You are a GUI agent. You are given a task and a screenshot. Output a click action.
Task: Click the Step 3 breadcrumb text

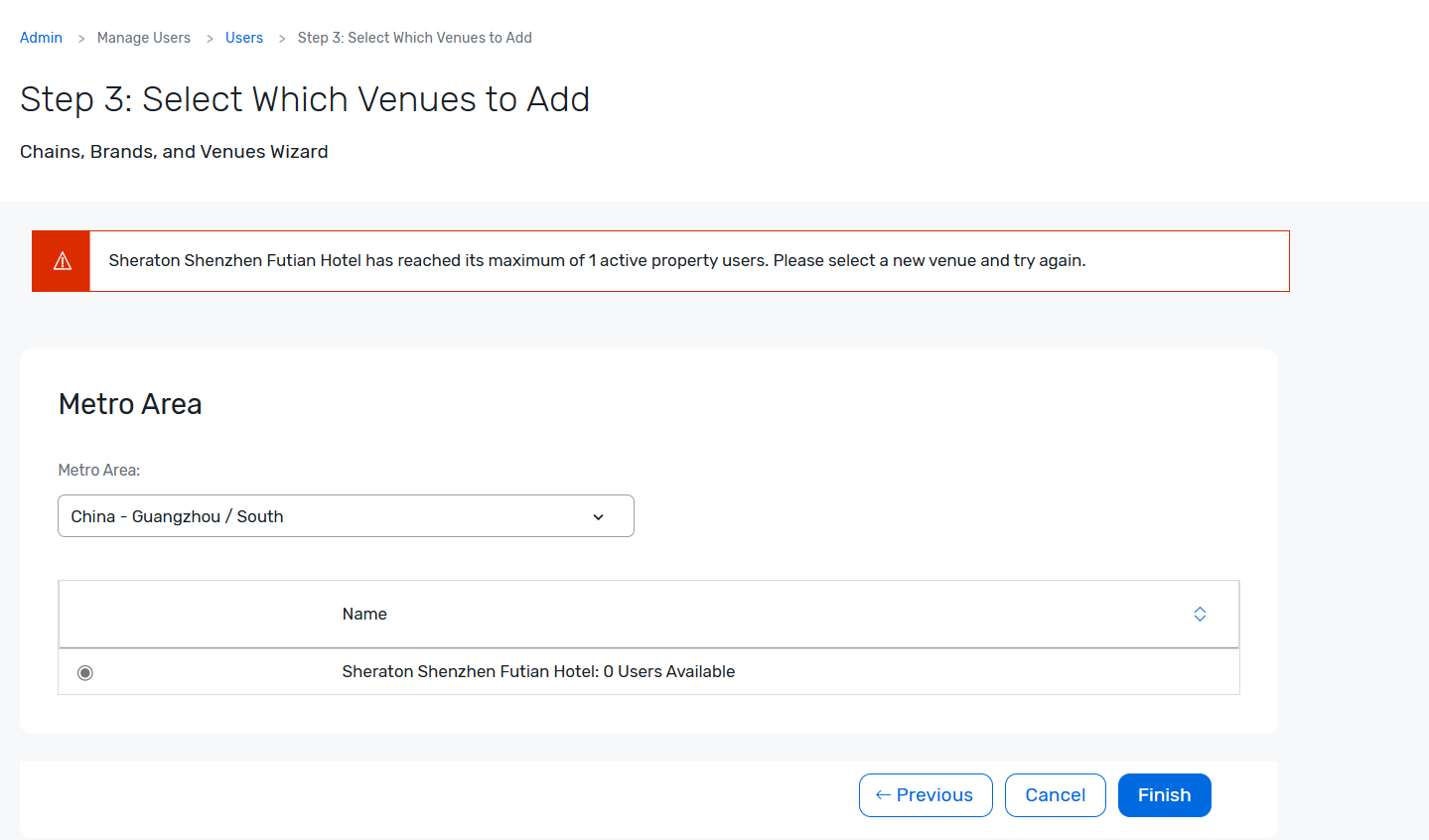[415, 38]
